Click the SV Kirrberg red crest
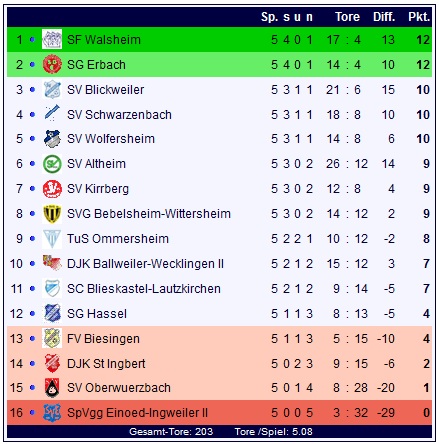Image resolution: width=439 pixels, height=444 pixels. pyautogui.click(x=52, y=189)
